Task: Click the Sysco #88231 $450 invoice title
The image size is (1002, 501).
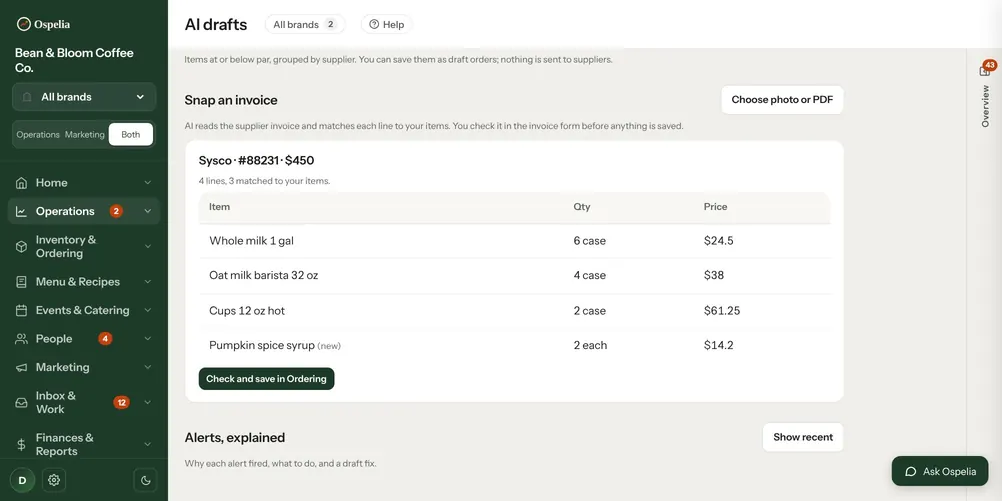Action: point(256,160)
